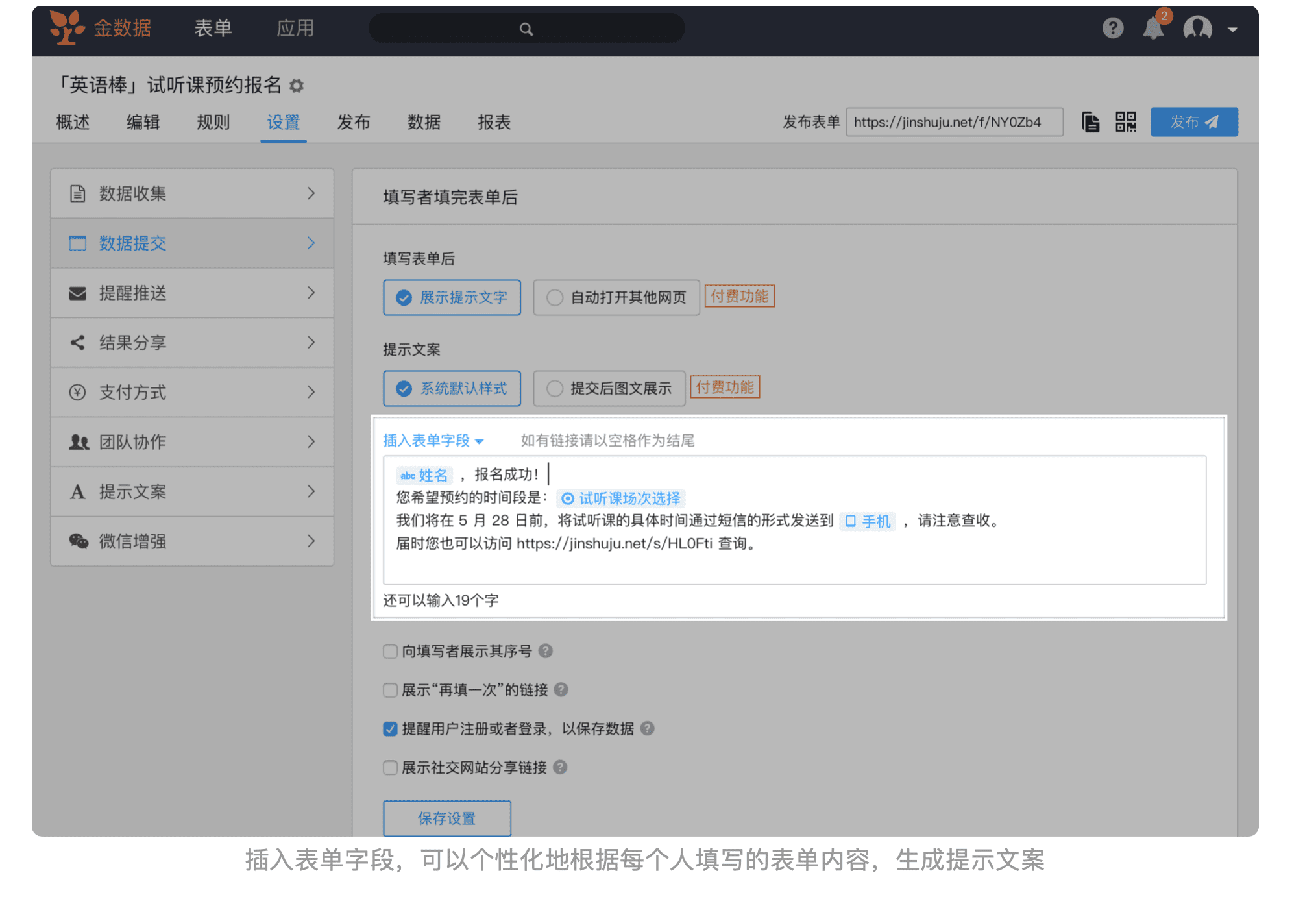The height and width of the screenshot is (897, 1316).
Task: Show the QR code icon
Action: pyautogui.click(x=1126, y=122)
